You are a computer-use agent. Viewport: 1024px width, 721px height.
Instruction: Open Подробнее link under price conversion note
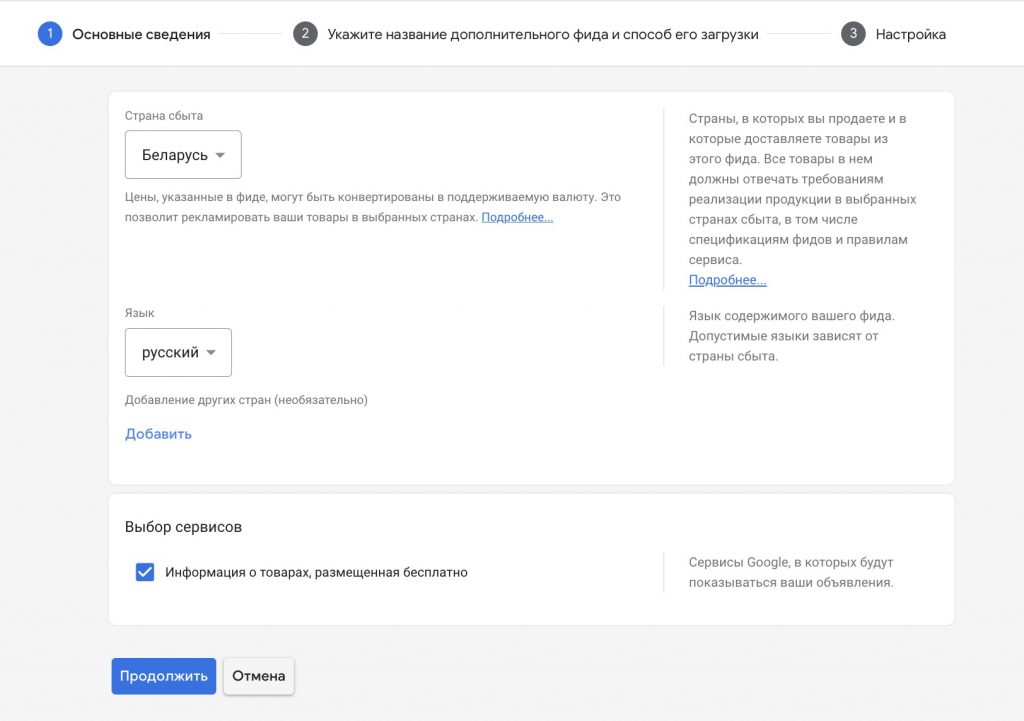tap(517, 217)
